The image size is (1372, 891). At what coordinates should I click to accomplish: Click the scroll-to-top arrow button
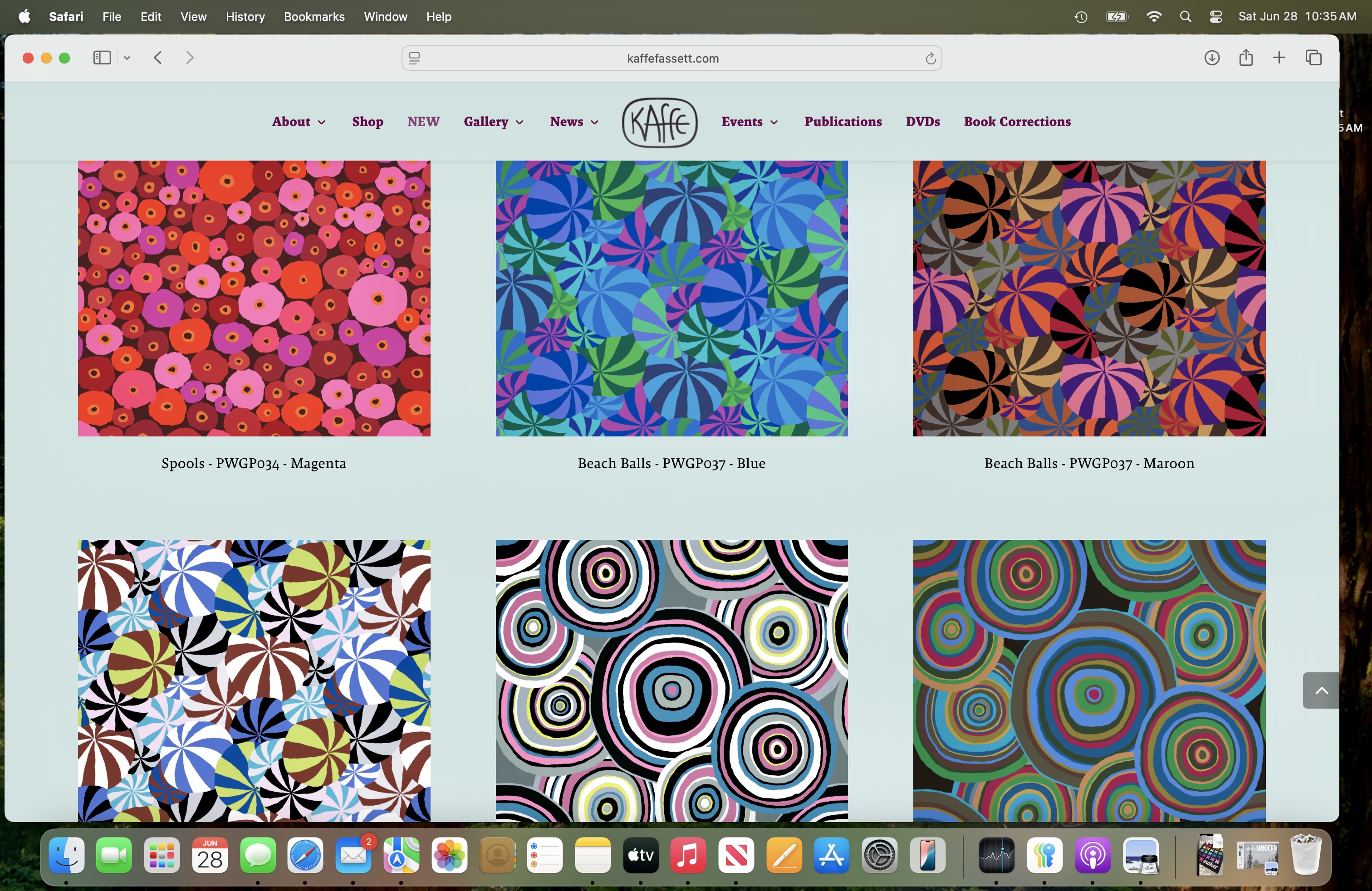1321,690
